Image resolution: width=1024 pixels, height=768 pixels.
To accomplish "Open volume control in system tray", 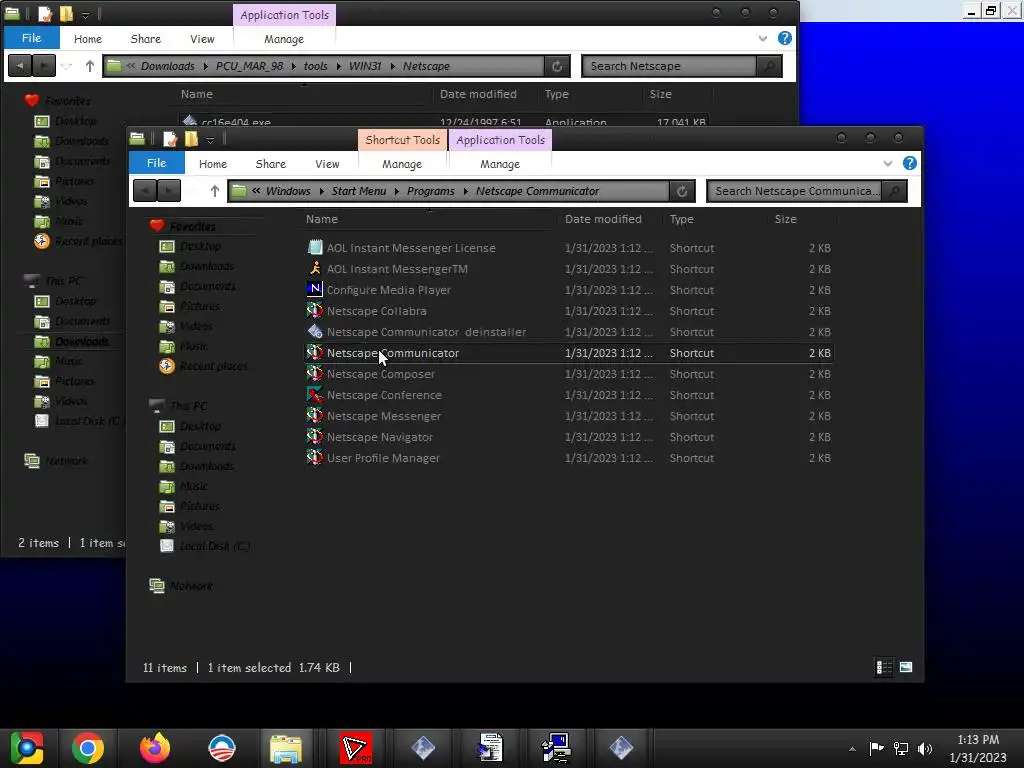I will coord(925,748).
